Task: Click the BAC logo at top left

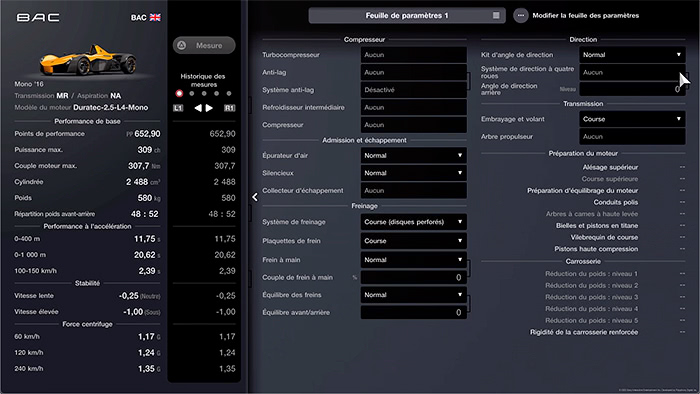Action: pos(38,17)
